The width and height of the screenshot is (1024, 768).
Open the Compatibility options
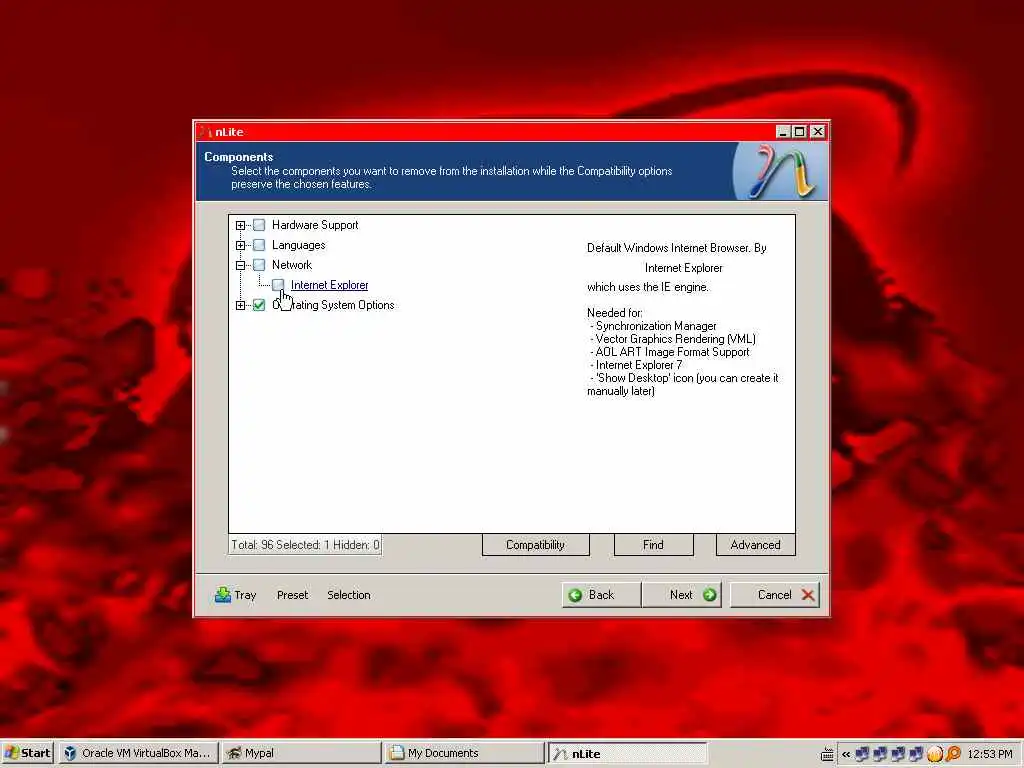click(x=536, y=545)
